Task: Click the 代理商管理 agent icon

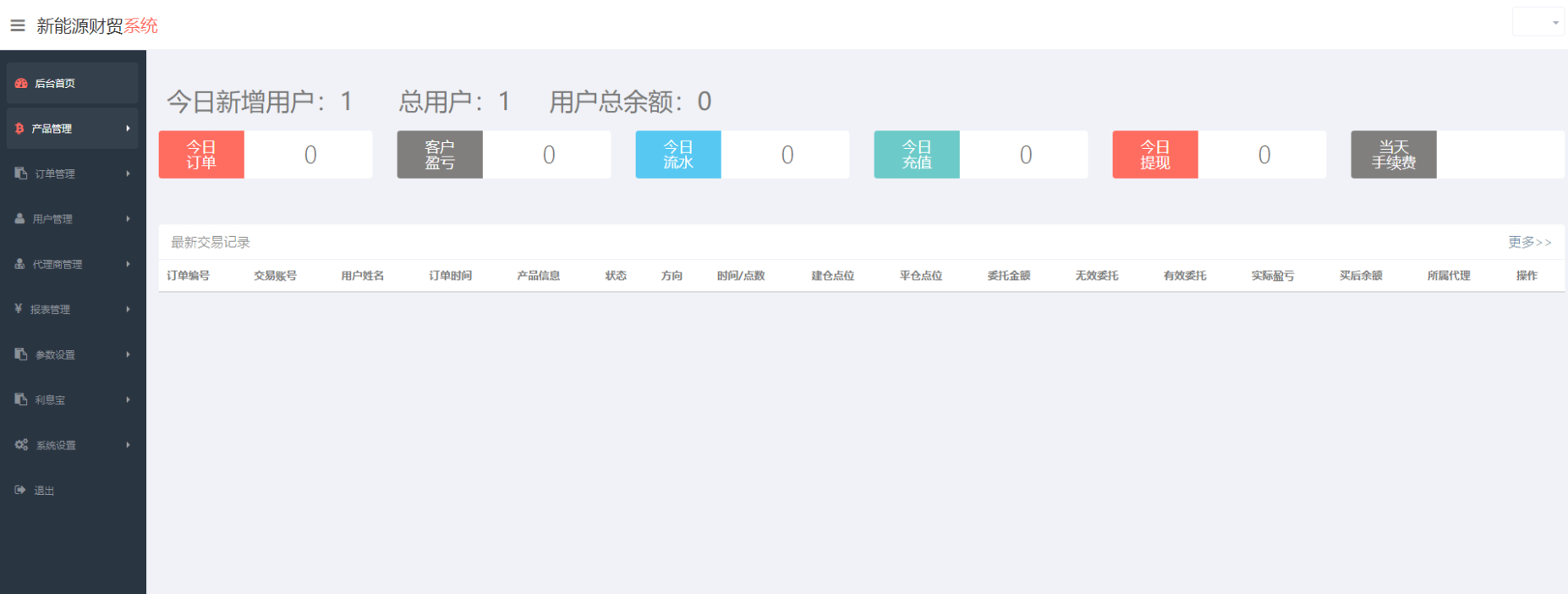Action: coord(19,264)
